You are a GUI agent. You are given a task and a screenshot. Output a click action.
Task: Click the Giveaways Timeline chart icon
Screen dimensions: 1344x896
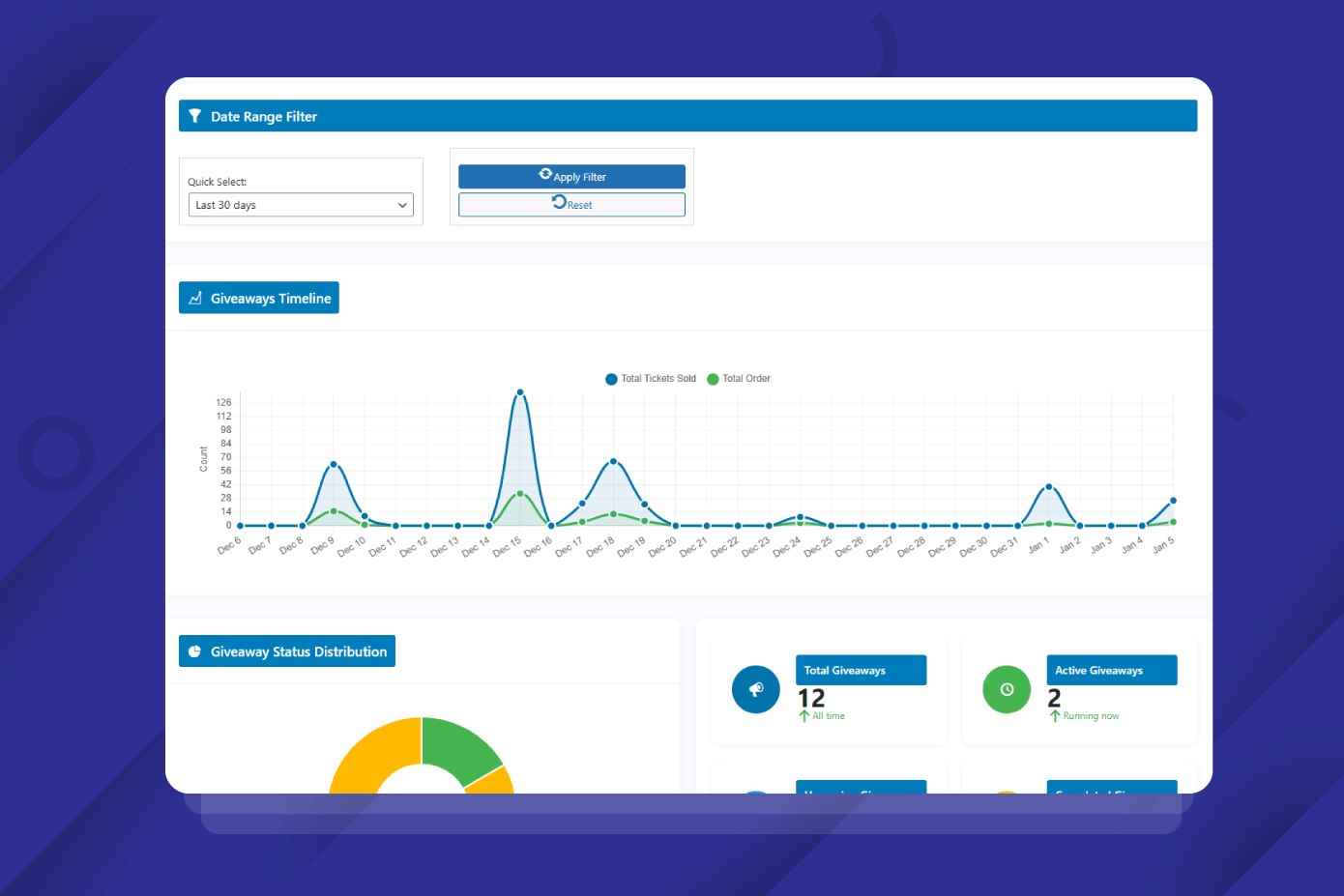click(x=195, y=299)
